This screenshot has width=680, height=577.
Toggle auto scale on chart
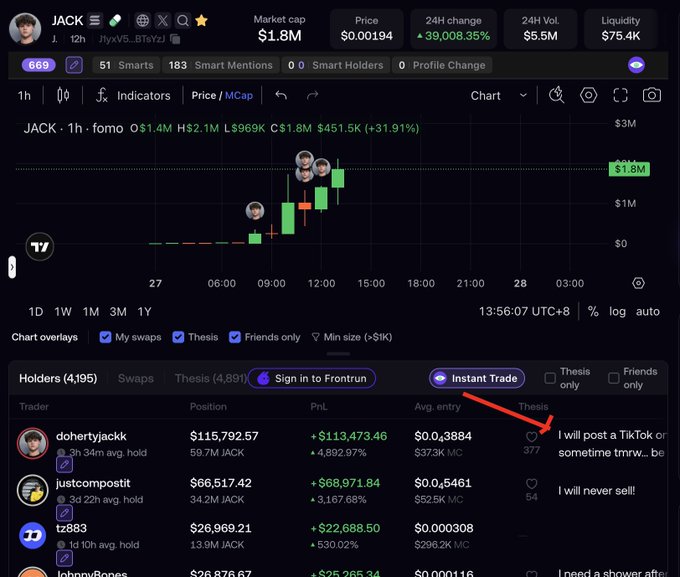pyautogui.click(x=647, y=311)
